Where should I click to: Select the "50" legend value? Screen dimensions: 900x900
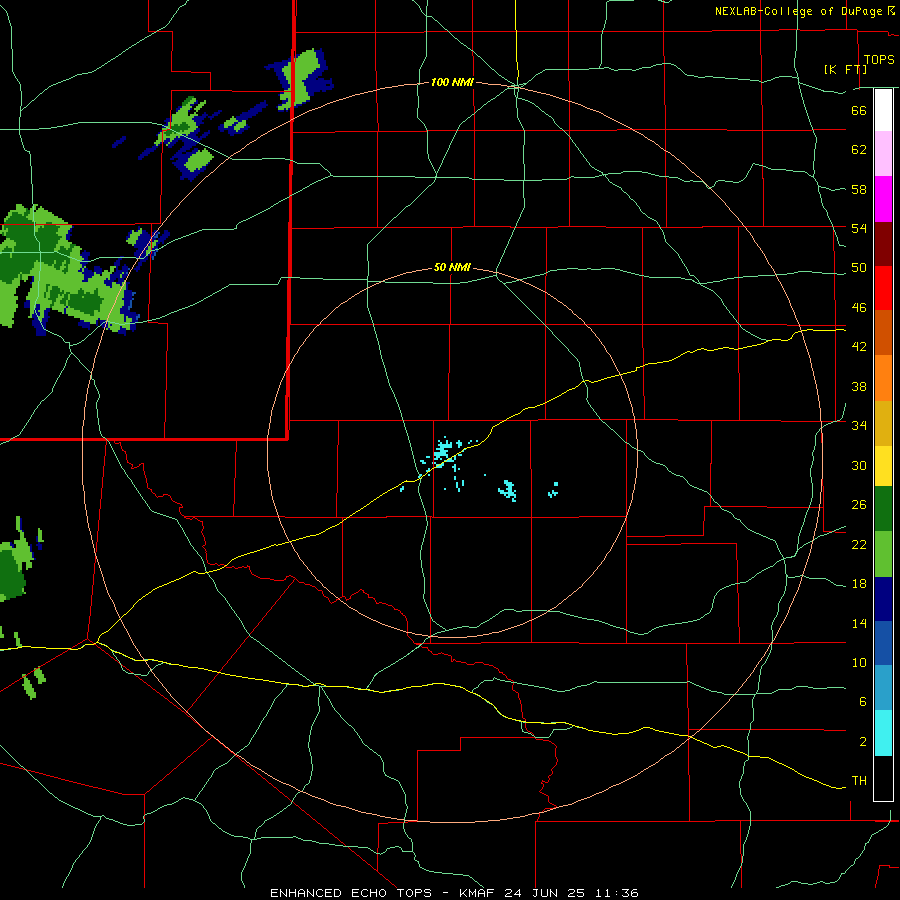(x=859, y=268)
